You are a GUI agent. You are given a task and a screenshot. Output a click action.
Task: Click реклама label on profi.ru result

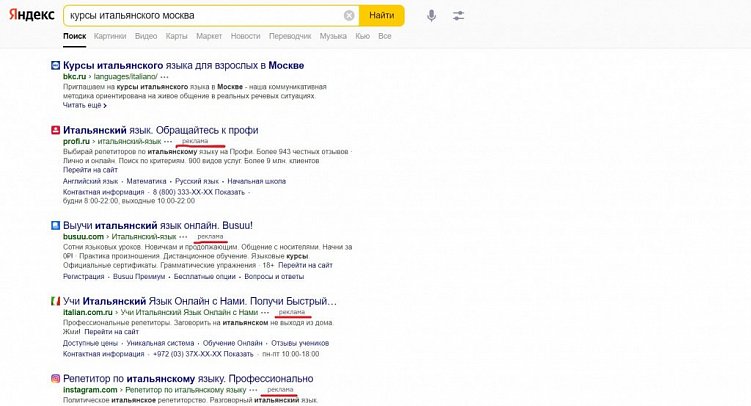point(195,141)
